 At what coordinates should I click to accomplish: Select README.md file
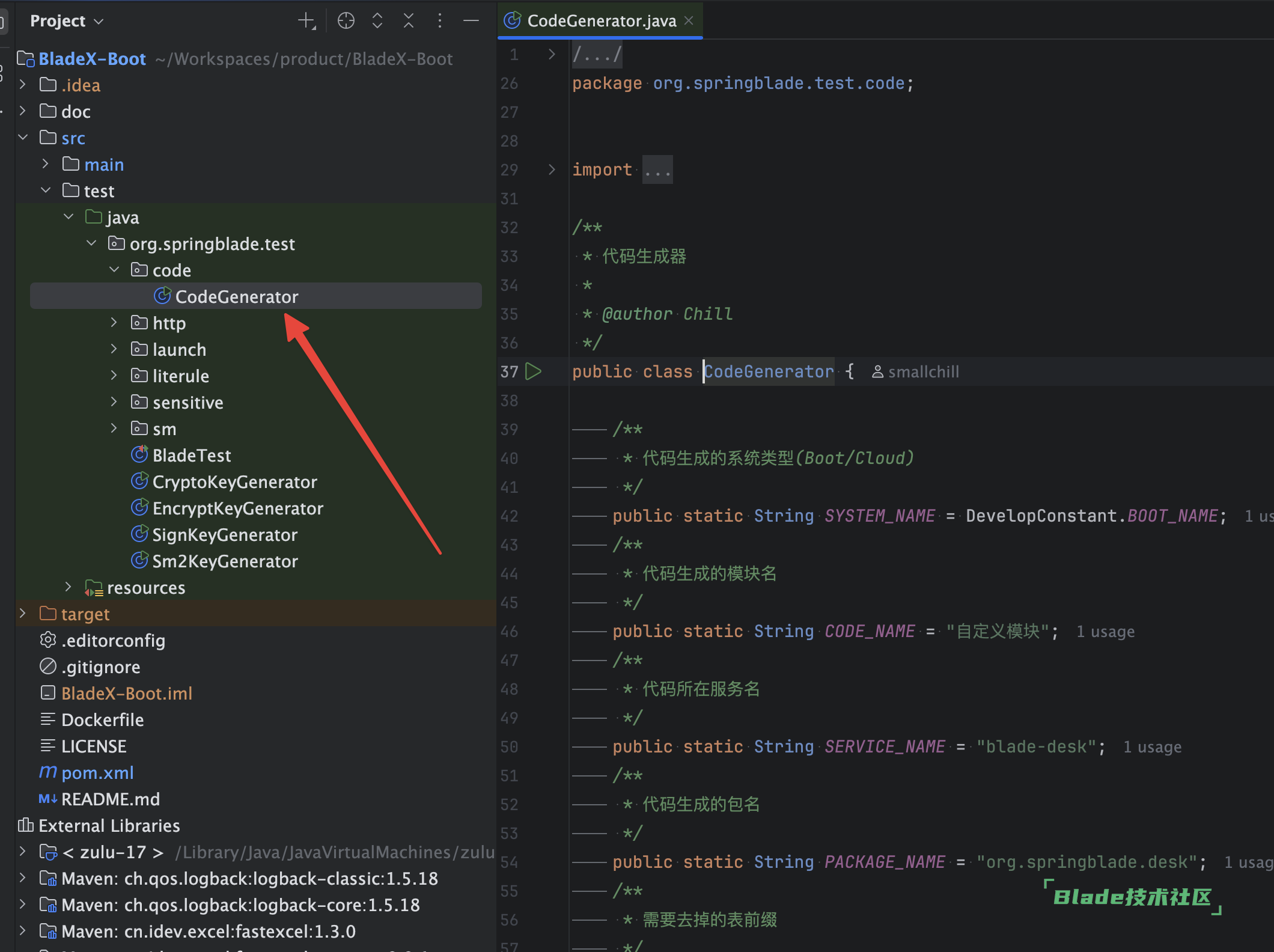(111, 799)
